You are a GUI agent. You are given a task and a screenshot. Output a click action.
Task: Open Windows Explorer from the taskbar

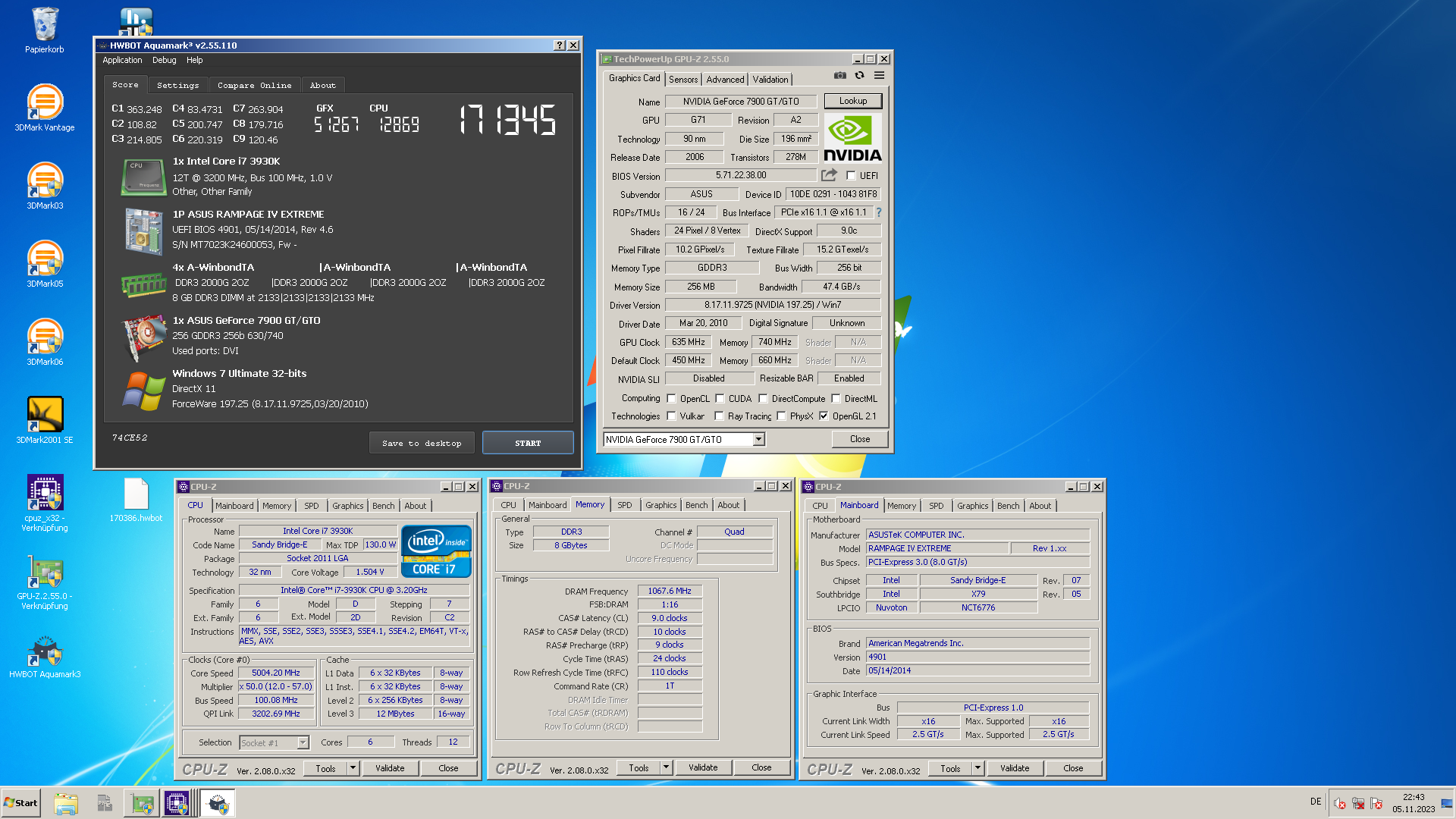tap(66, 803)
